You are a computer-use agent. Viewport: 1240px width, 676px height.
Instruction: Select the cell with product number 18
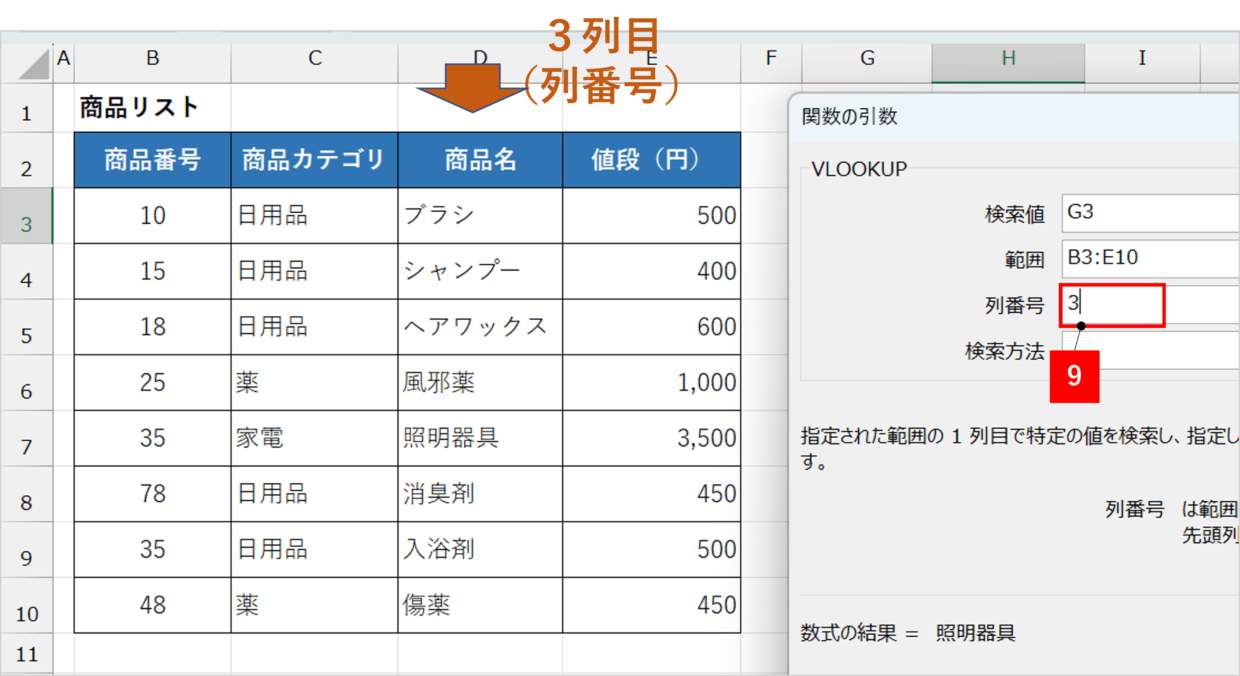pyautogui.click(x=152, y=326)
